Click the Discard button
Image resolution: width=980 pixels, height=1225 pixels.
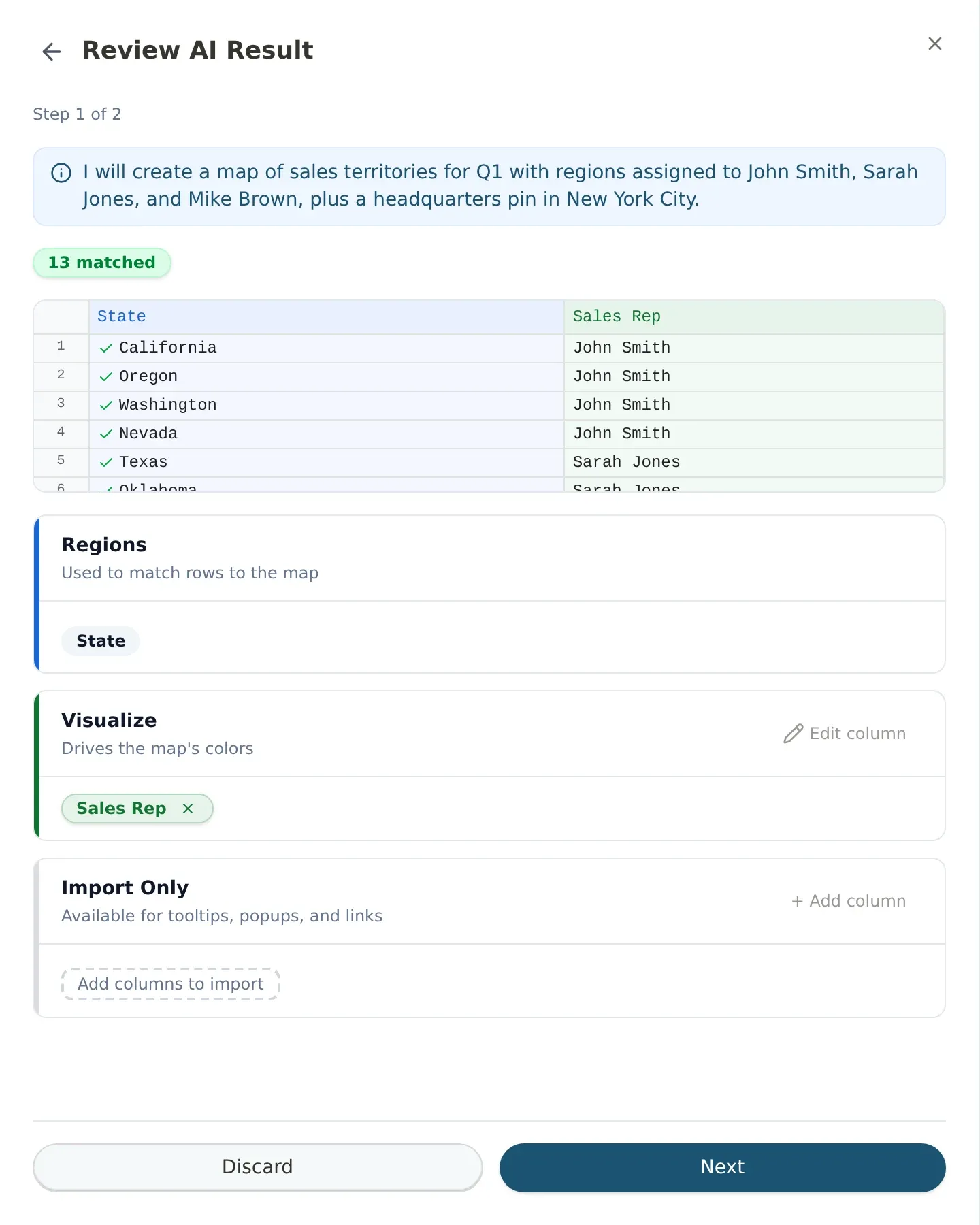tap(258, 1167)
